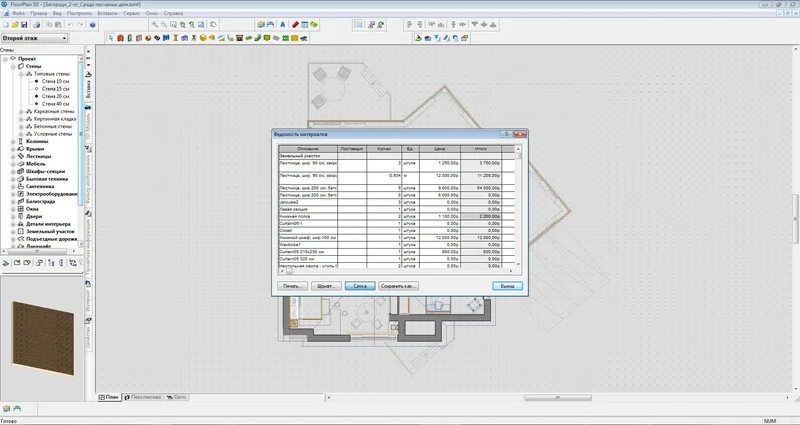Select Стена 20 см in tree

56,96
